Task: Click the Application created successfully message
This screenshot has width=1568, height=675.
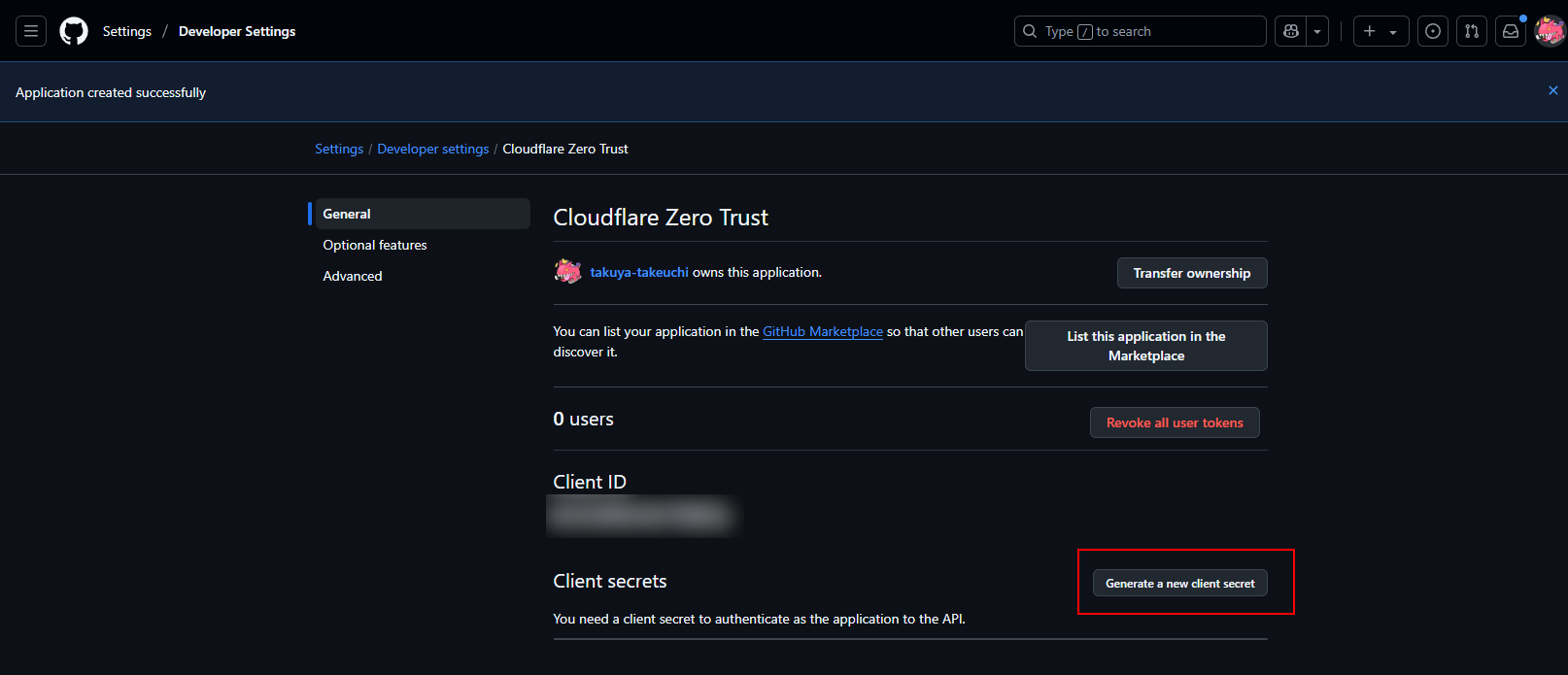Action: point(111,92)
